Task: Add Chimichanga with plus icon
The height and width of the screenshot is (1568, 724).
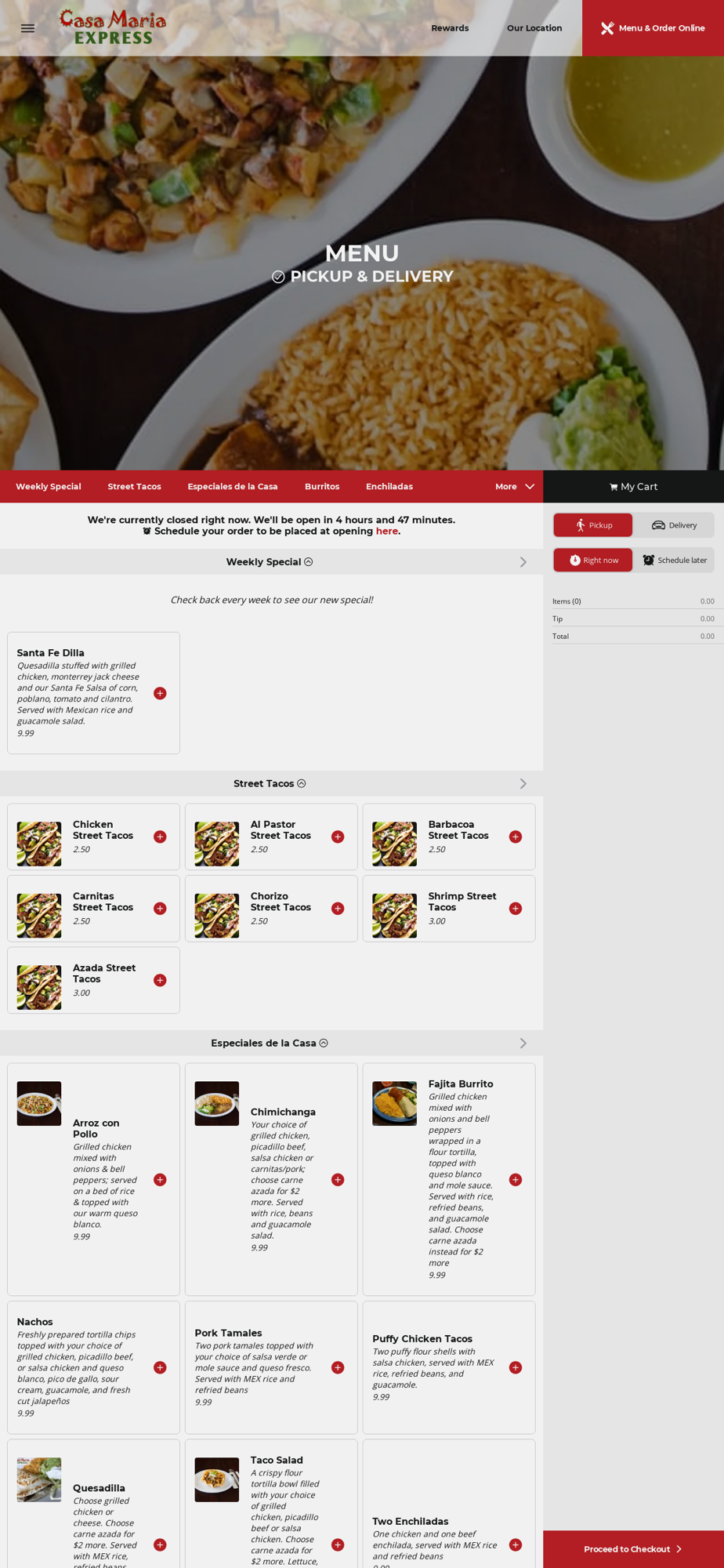Action: 338,1180
